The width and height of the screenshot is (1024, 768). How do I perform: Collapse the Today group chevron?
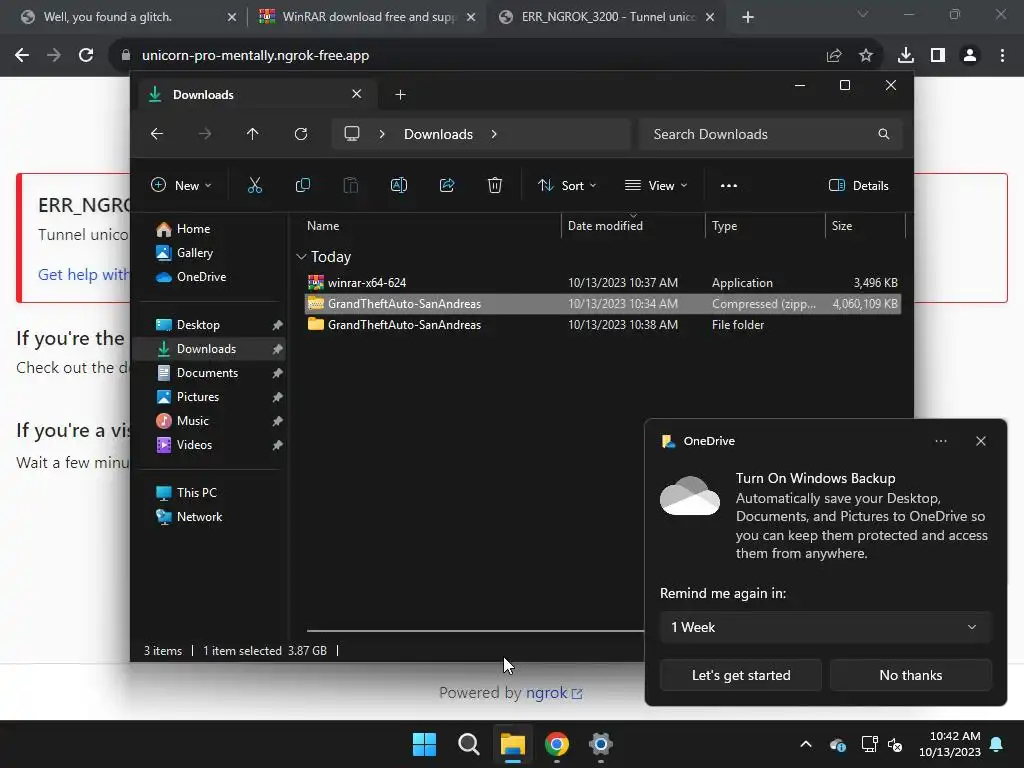click(301, 257)
